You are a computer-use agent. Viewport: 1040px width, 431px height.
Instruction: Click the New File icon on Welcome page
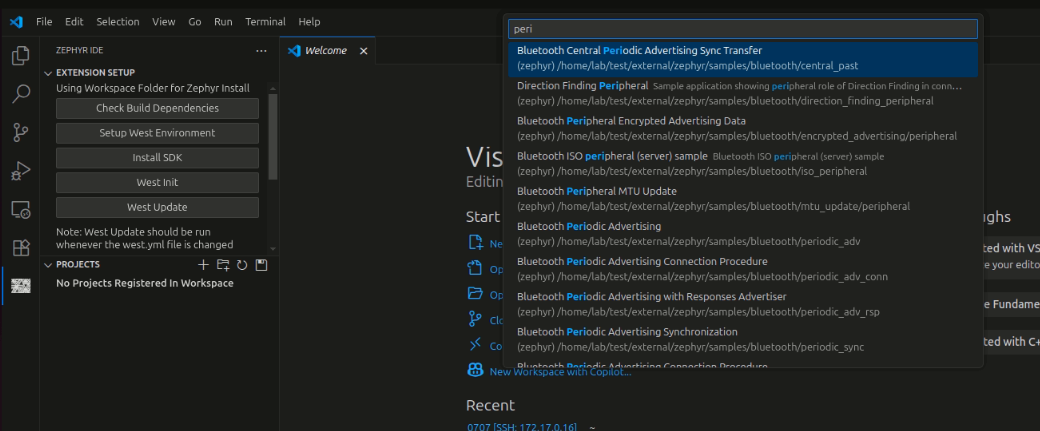click(475, 242)
